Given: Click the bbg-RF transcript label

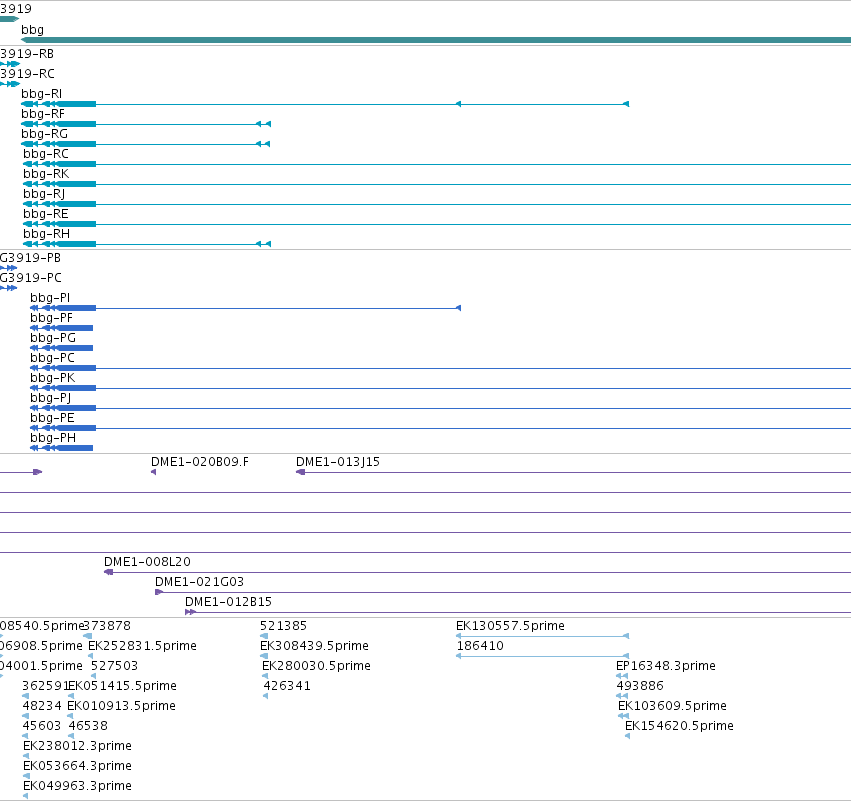Looking at the screenshot, I should coord(42,114).
